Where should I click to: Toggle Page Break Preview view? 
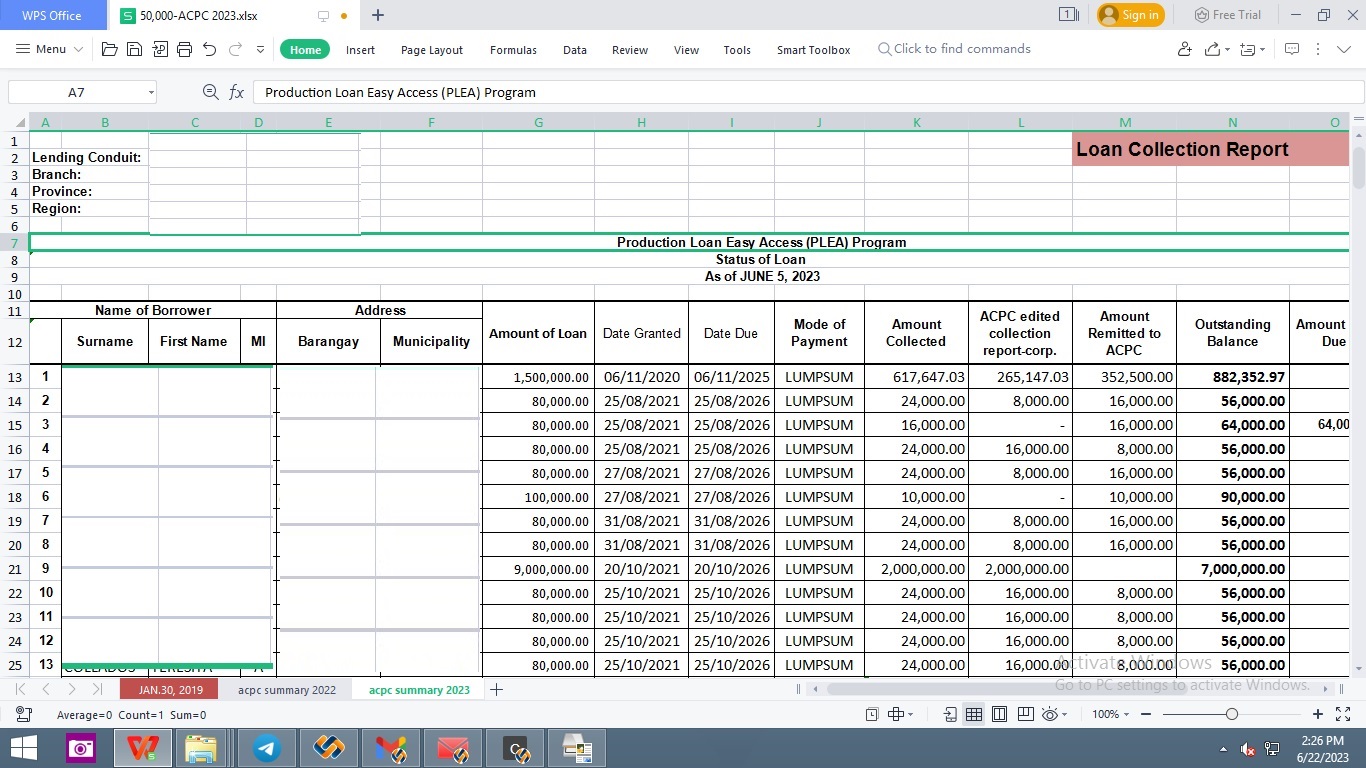coord(1025,714)
